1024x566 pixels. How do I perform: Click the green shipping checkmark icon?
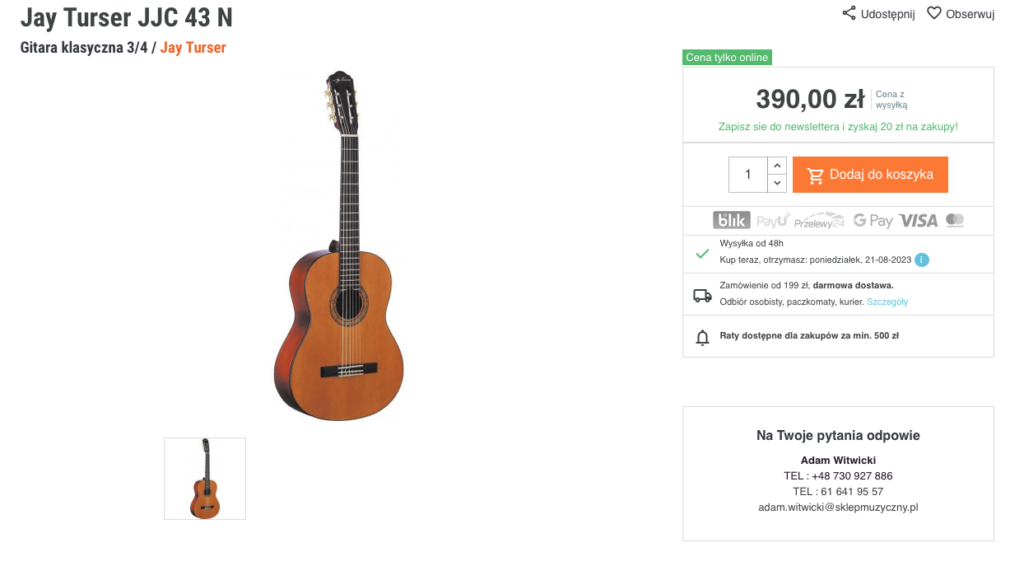coord(702,253)
